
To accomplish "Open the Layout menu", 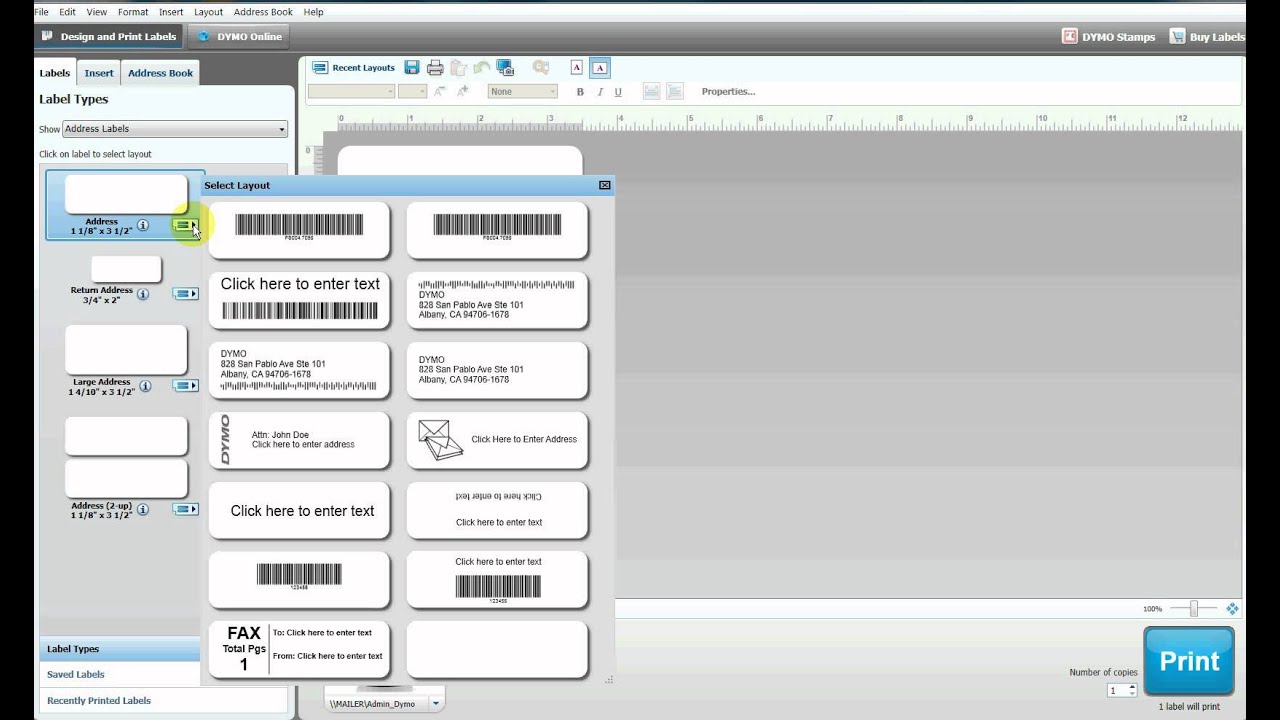I will pos(208,12).
